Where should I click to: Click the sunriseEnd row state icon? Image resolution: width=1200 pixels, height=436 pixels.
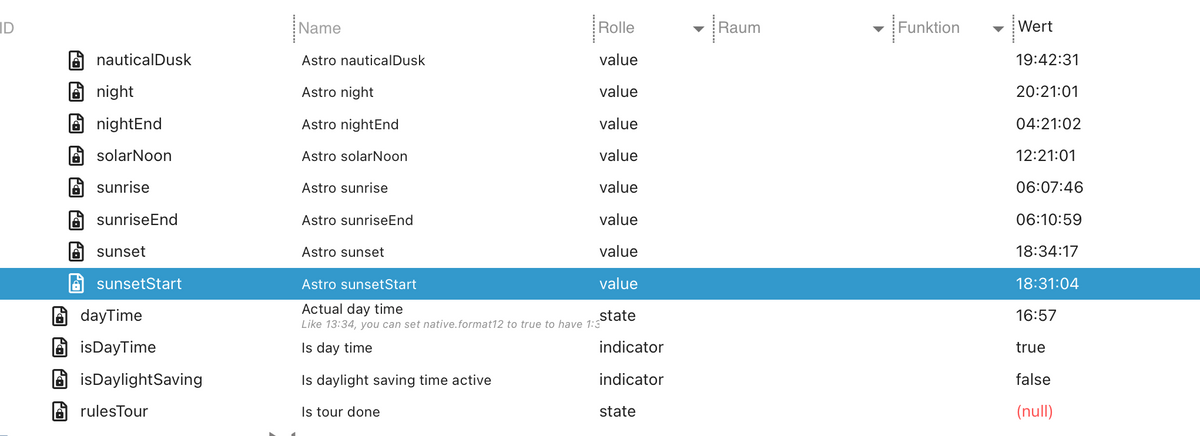coord(75,220)
